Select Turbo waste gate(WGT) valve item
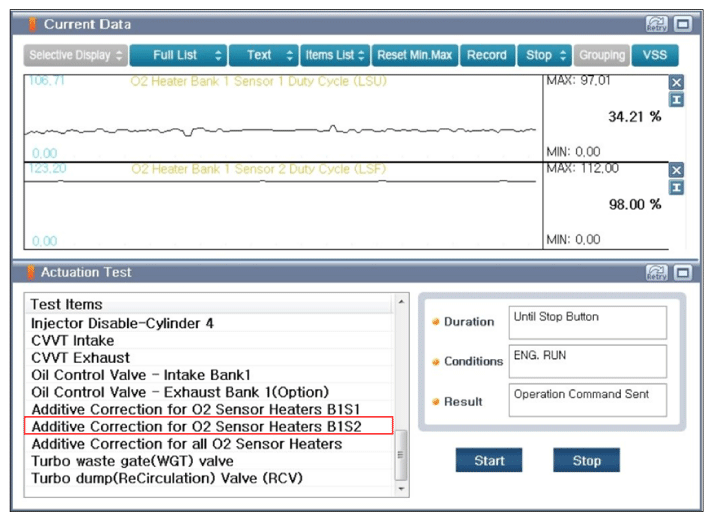Screen dimensions: 713x521 pyautogui.click(x=132, y=461)
